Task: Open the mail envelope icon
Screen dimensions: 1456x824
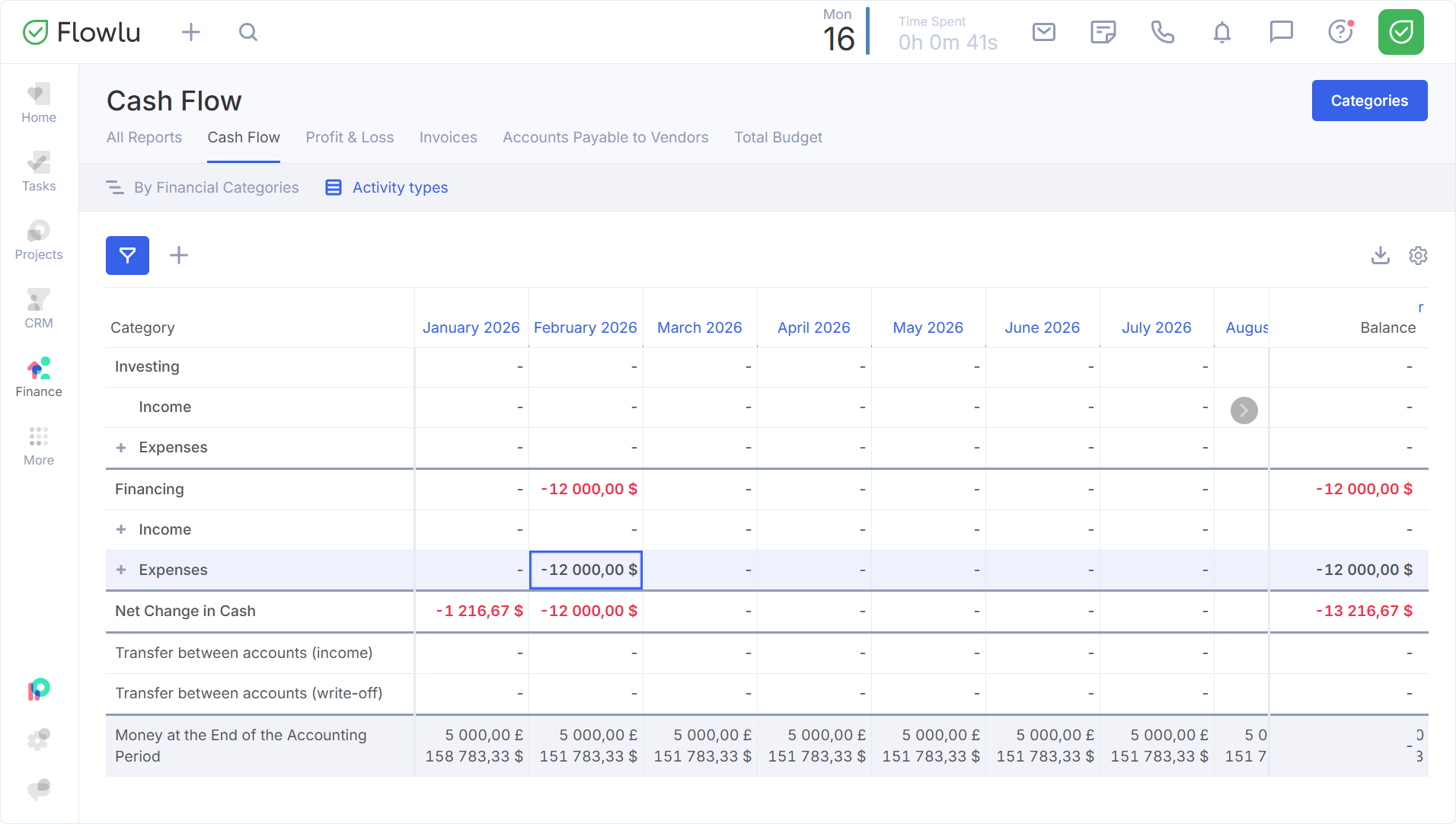Action: click(1043, 32)
